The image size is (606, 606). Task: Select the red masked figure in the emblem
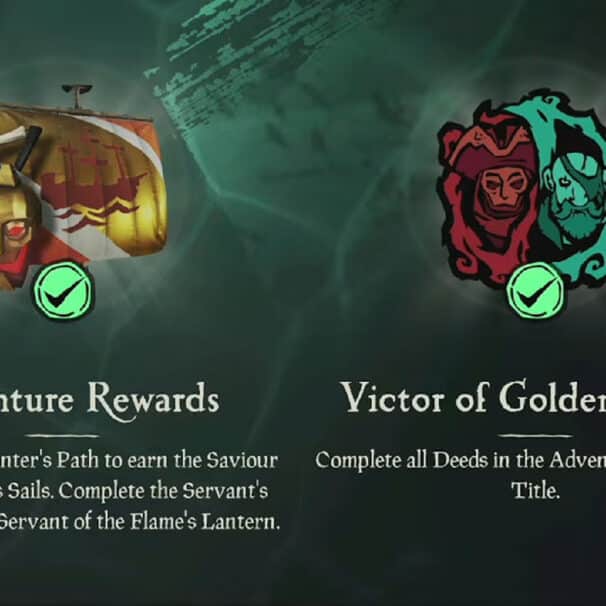[x=500, y=189]
